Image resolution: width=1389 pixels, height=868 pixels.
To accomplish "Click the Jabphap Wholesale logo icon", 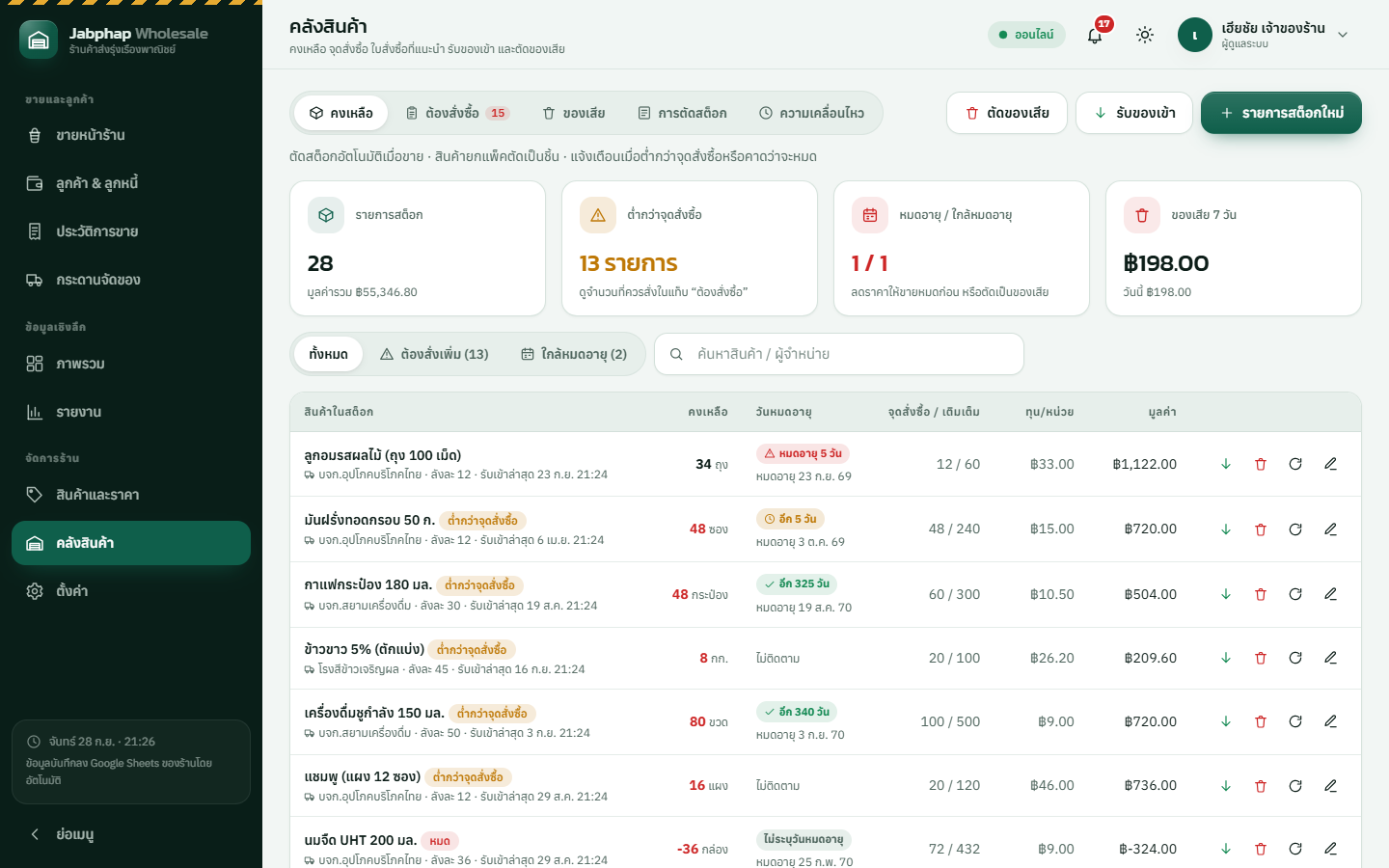I will (39, 40).
